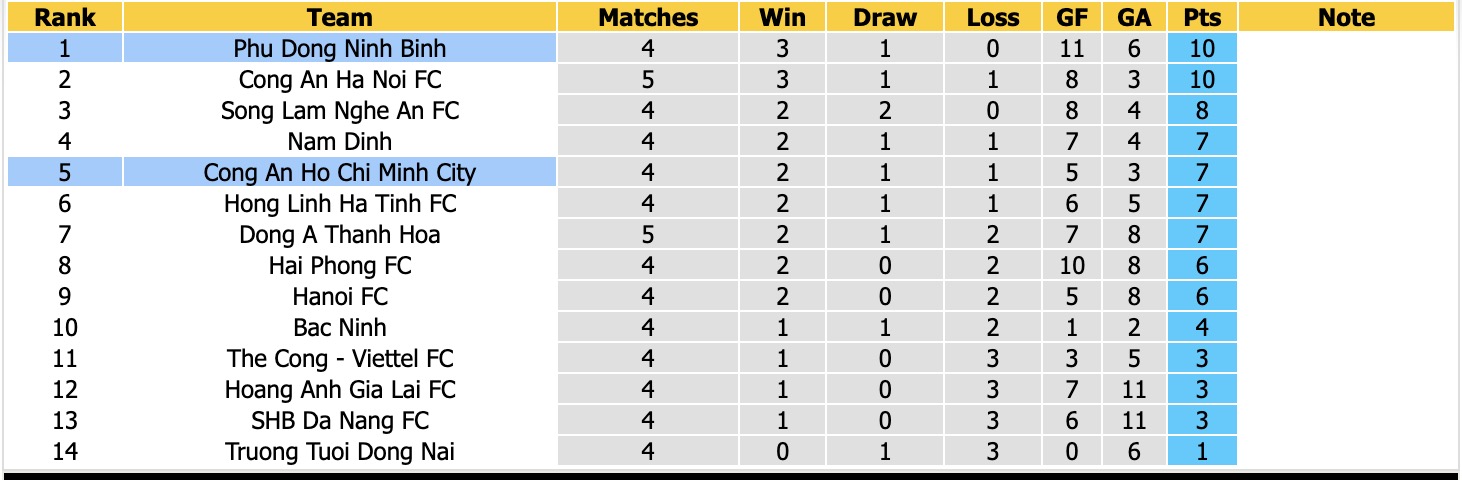Click Dong A Thanh Hoa team
This screenshot has width=1462, height=480.
(340, 234)
